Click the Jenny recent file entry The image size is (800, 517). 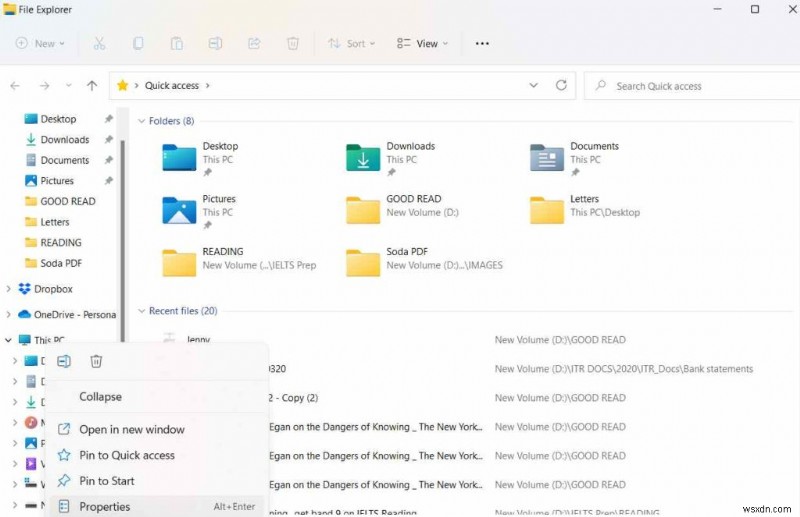click(198, 339)
